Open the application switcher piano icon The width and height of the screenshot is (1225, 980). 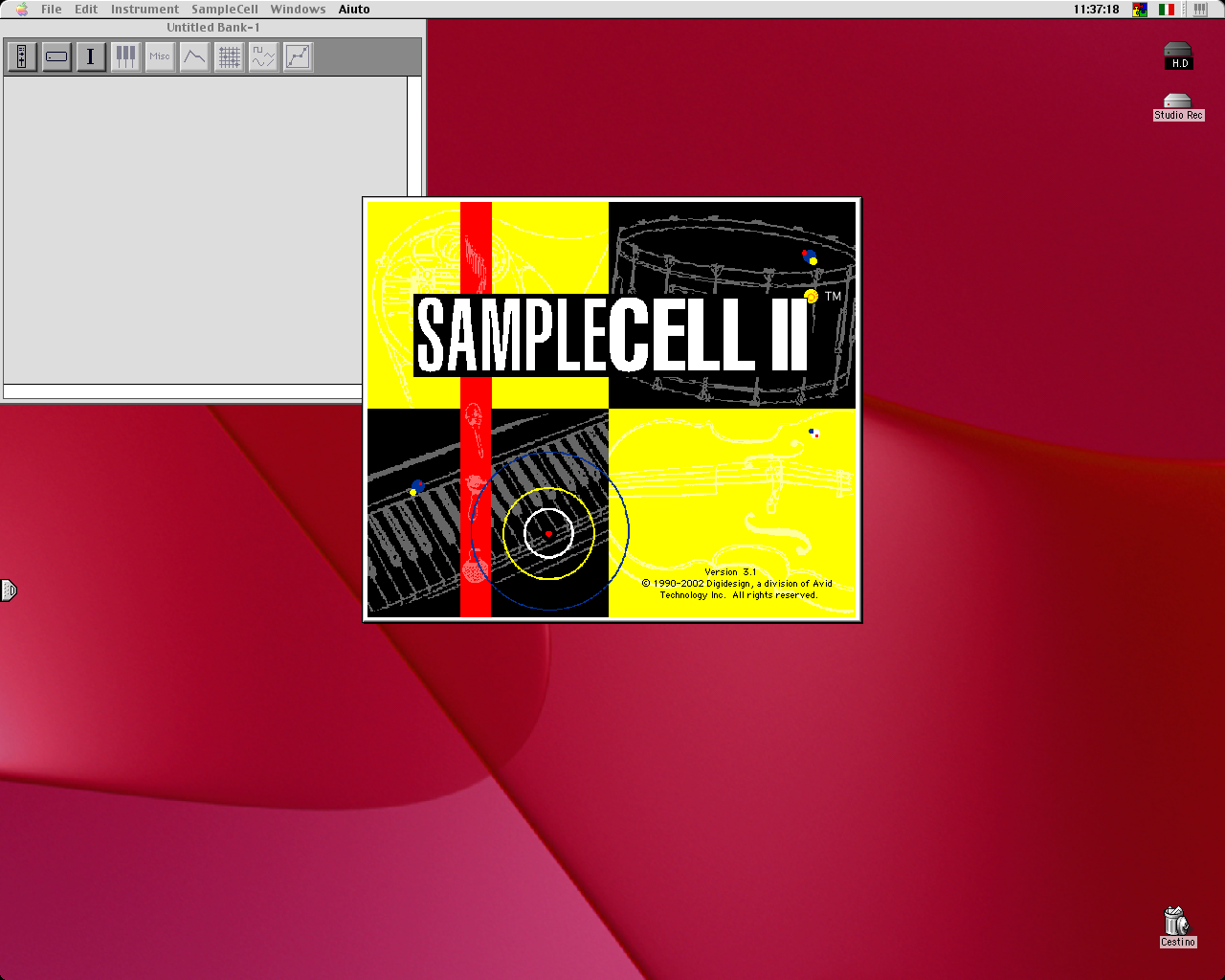tap(1200, 9)
